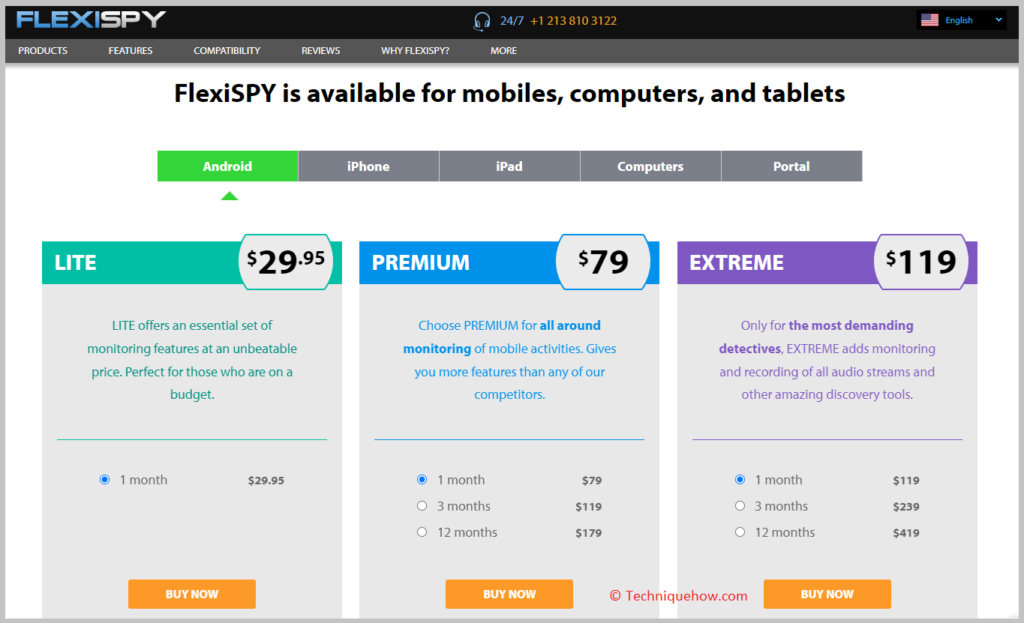1024x623 pixels.
Task: Select PREMIUM 12 months radio option
Action: coord(422,532)
